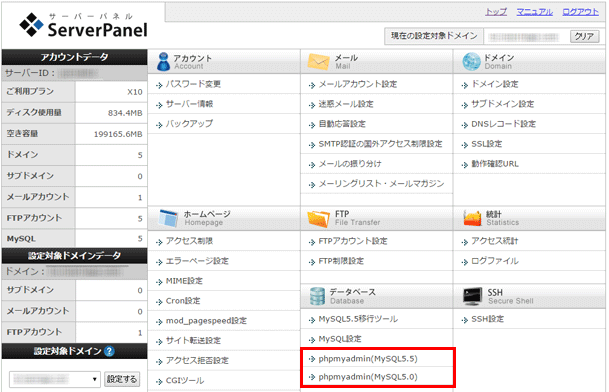The width and height of the screenshot is (609, 392).
Task: Open アクセス拒否設定
Action: [x=197, y=360]
